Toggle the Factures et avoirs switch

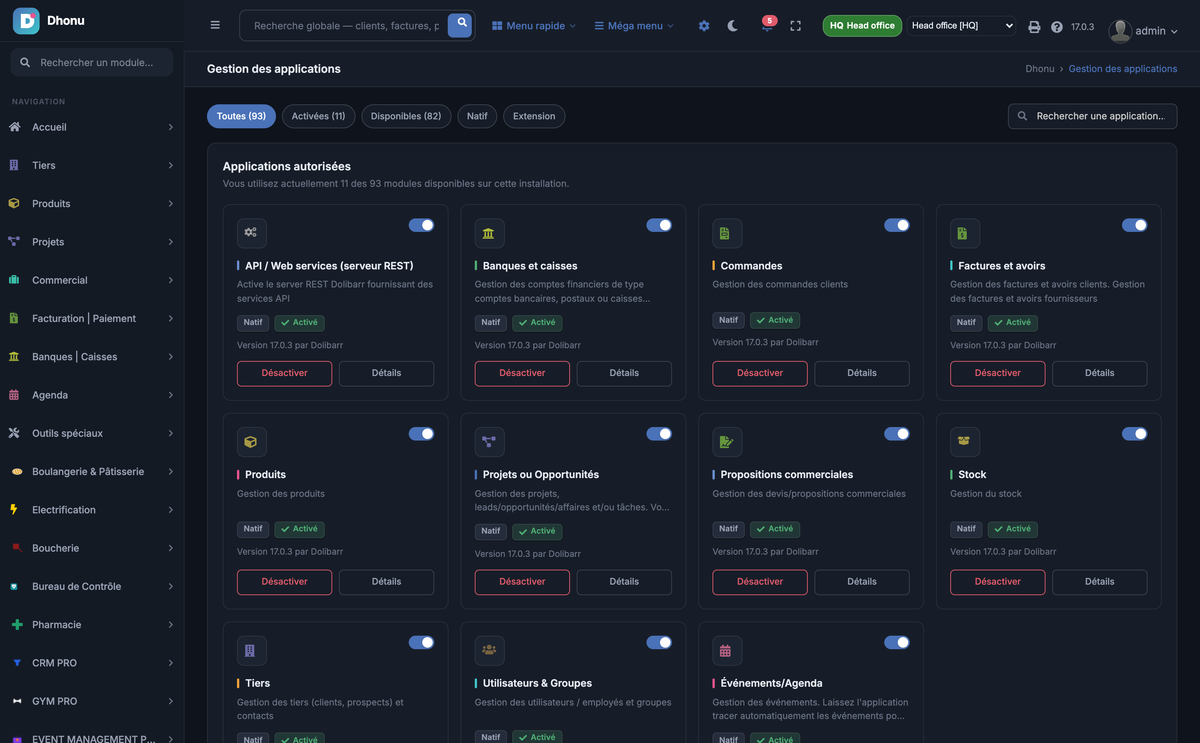point(1134,225)
